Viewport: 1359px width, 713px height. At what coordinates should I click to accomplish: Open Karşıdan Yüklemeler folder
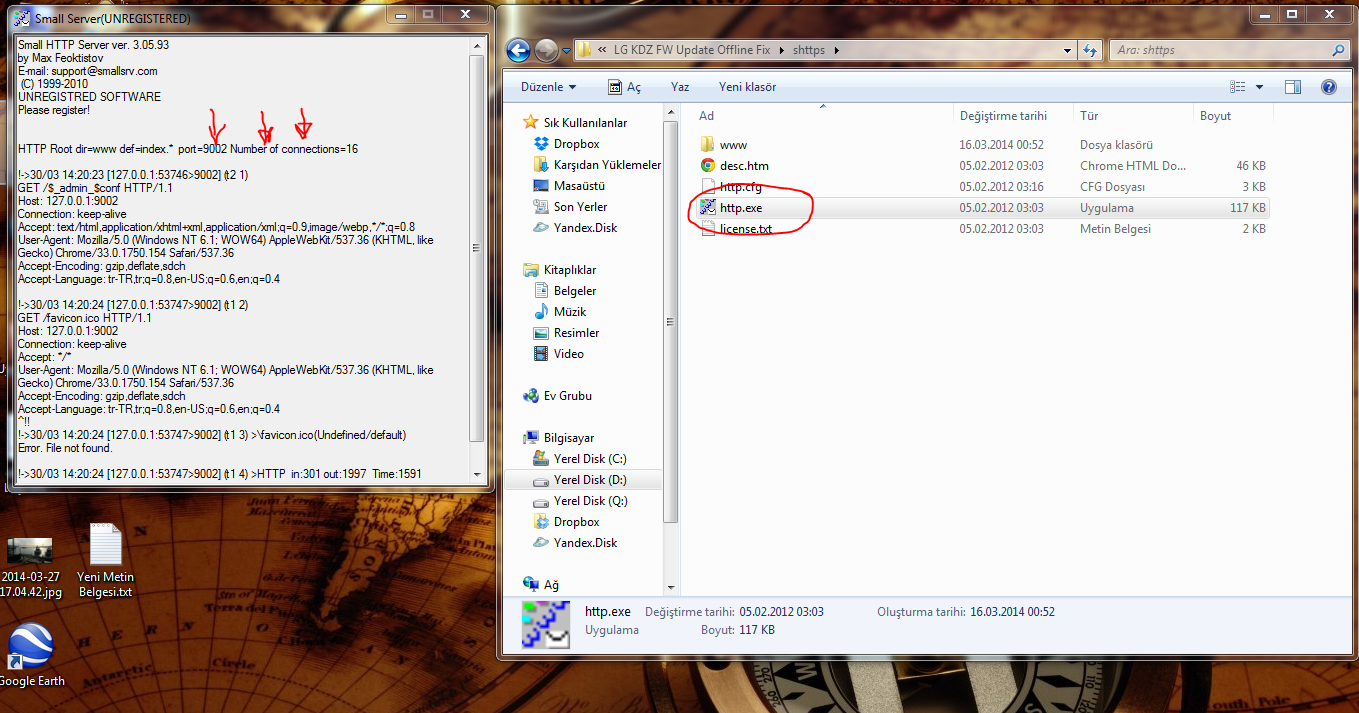(607, 165)
